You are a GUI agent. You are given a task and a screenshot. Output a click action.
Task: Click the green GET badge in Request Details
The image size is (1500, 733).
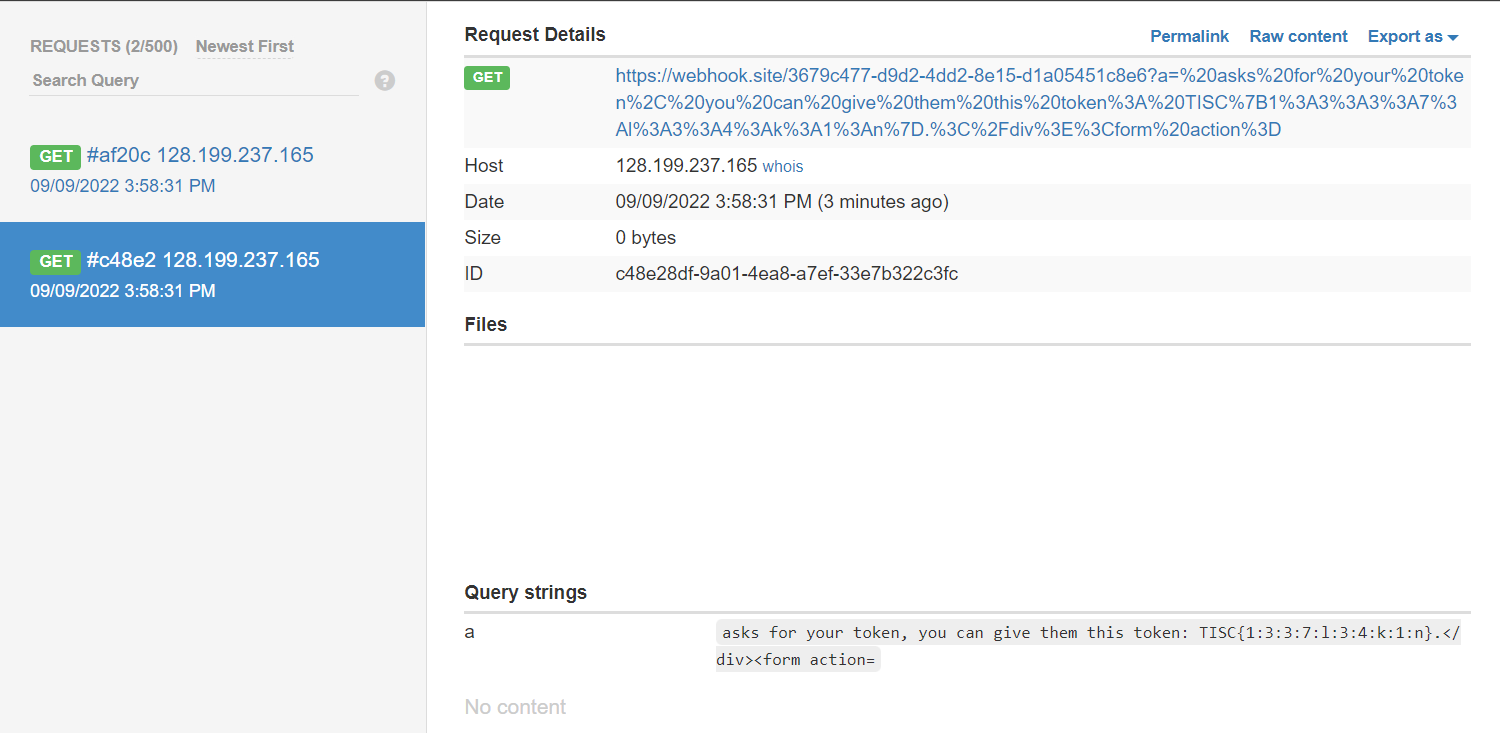click(x=487, y=77)
